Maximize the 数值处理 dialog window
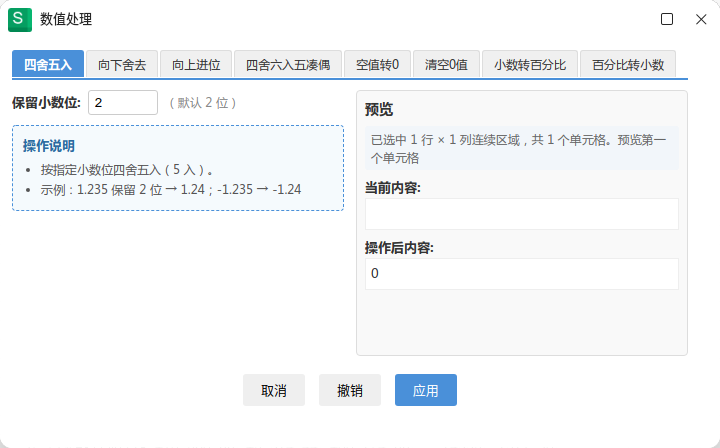This screenshot has height=448, width=720. point(667,19)
